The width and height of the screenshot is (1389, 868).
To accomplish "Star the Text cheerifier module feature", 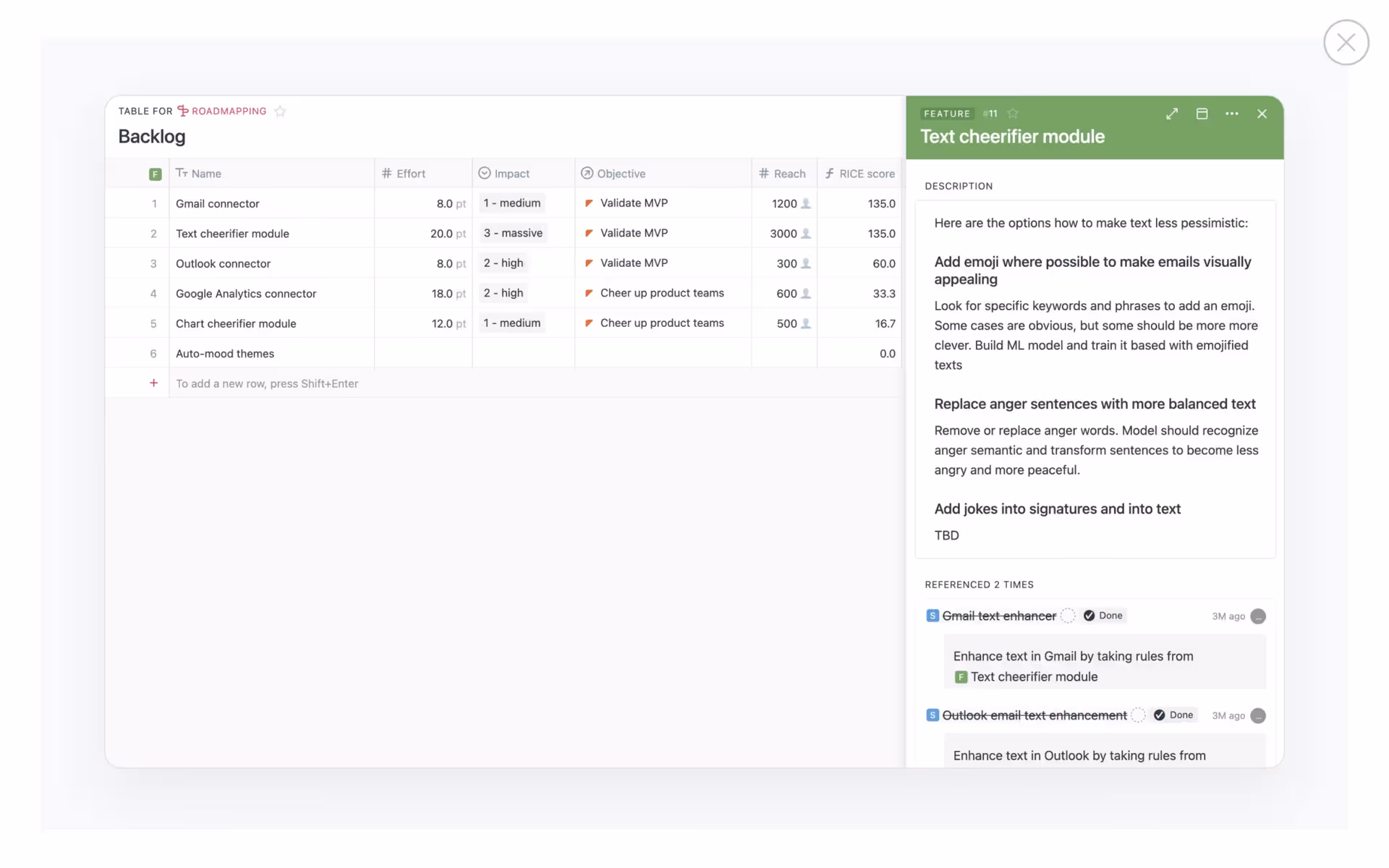I will pyautogui.click(x=1013, y=114).
